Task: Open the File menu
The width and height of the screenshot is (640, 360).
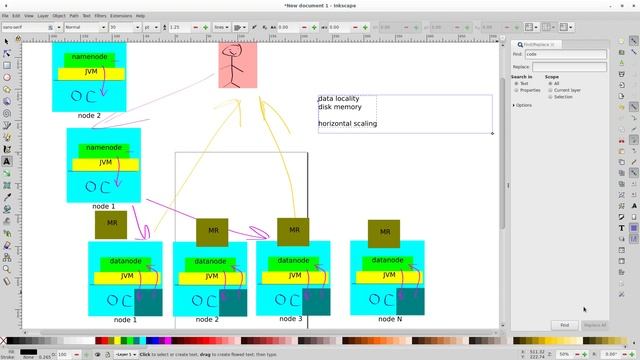Action: (5, 16)
